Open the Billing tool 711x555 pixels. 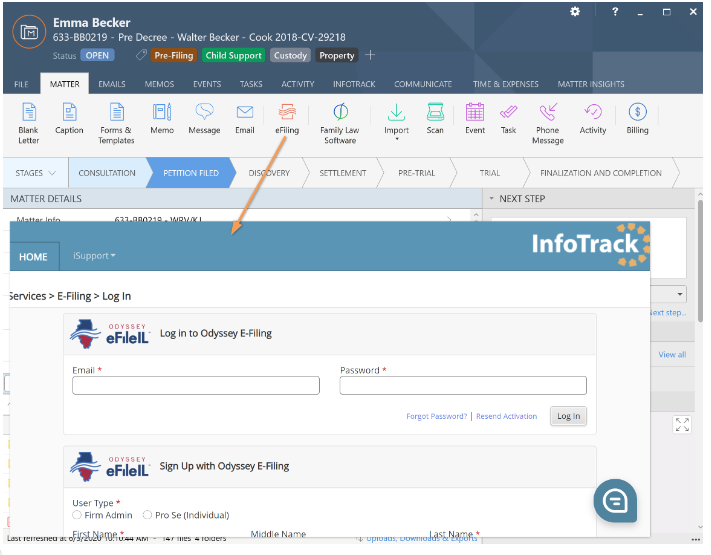click(638, 119)
